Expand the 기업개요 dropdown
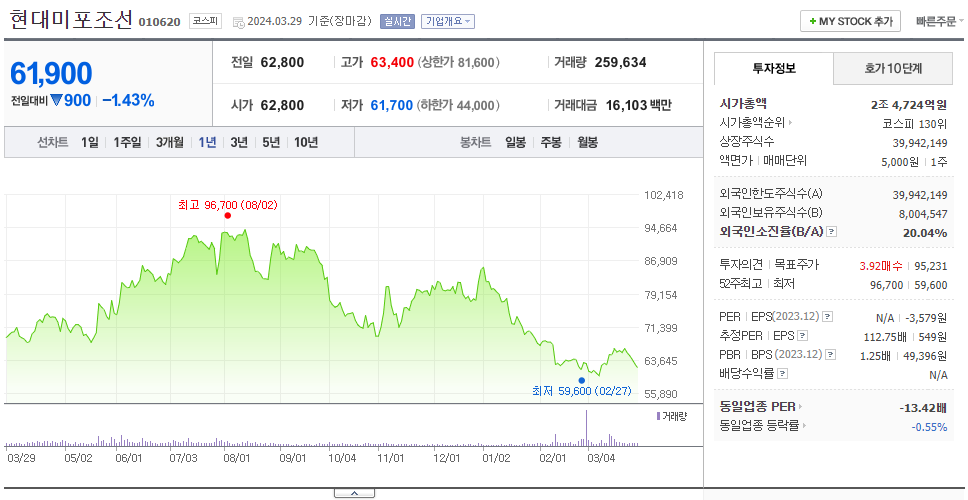Image resolution: width=968 pixels, height=500 pixels. click(448, 21)
